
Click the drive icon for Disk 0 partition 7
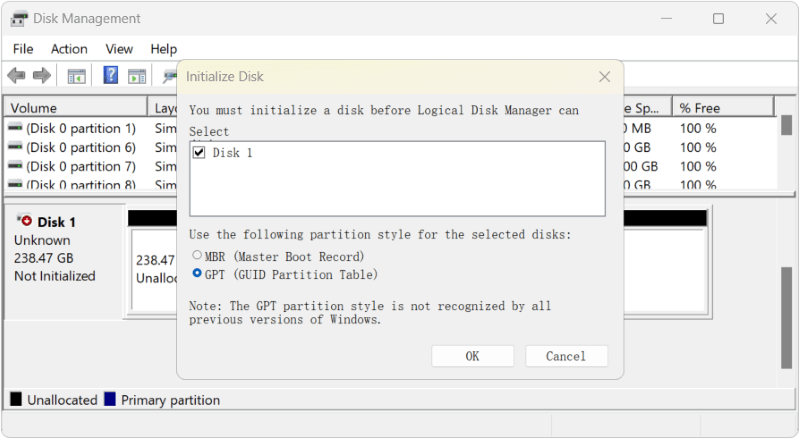pos(15,165)
